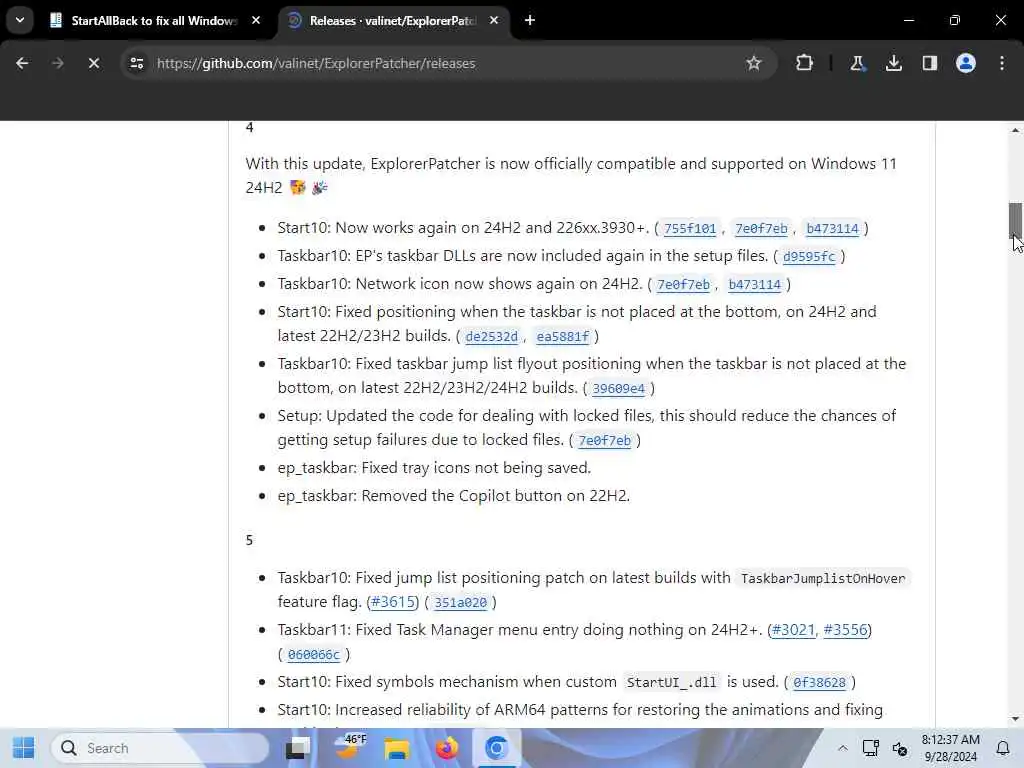The height and width of the screenshot is (768, 1024).
Task: Click the StartUI_.dll code text
Action: click(671, 682)
